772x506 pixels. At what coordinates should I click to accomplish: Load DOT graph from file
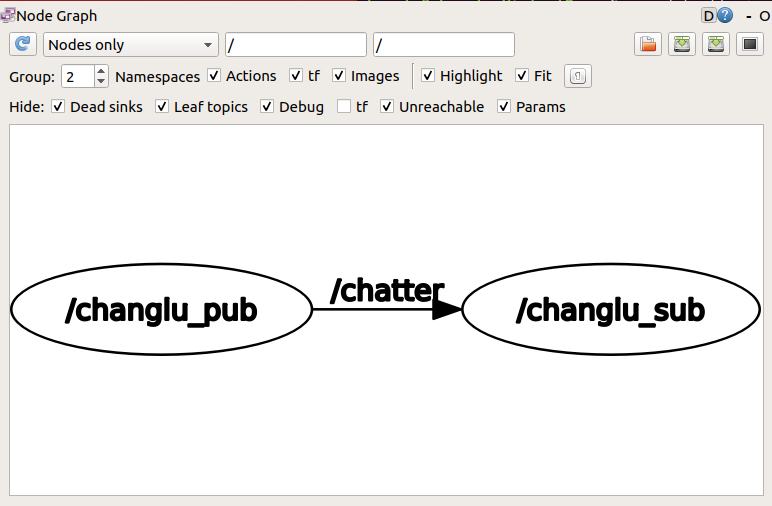[647, 45]
